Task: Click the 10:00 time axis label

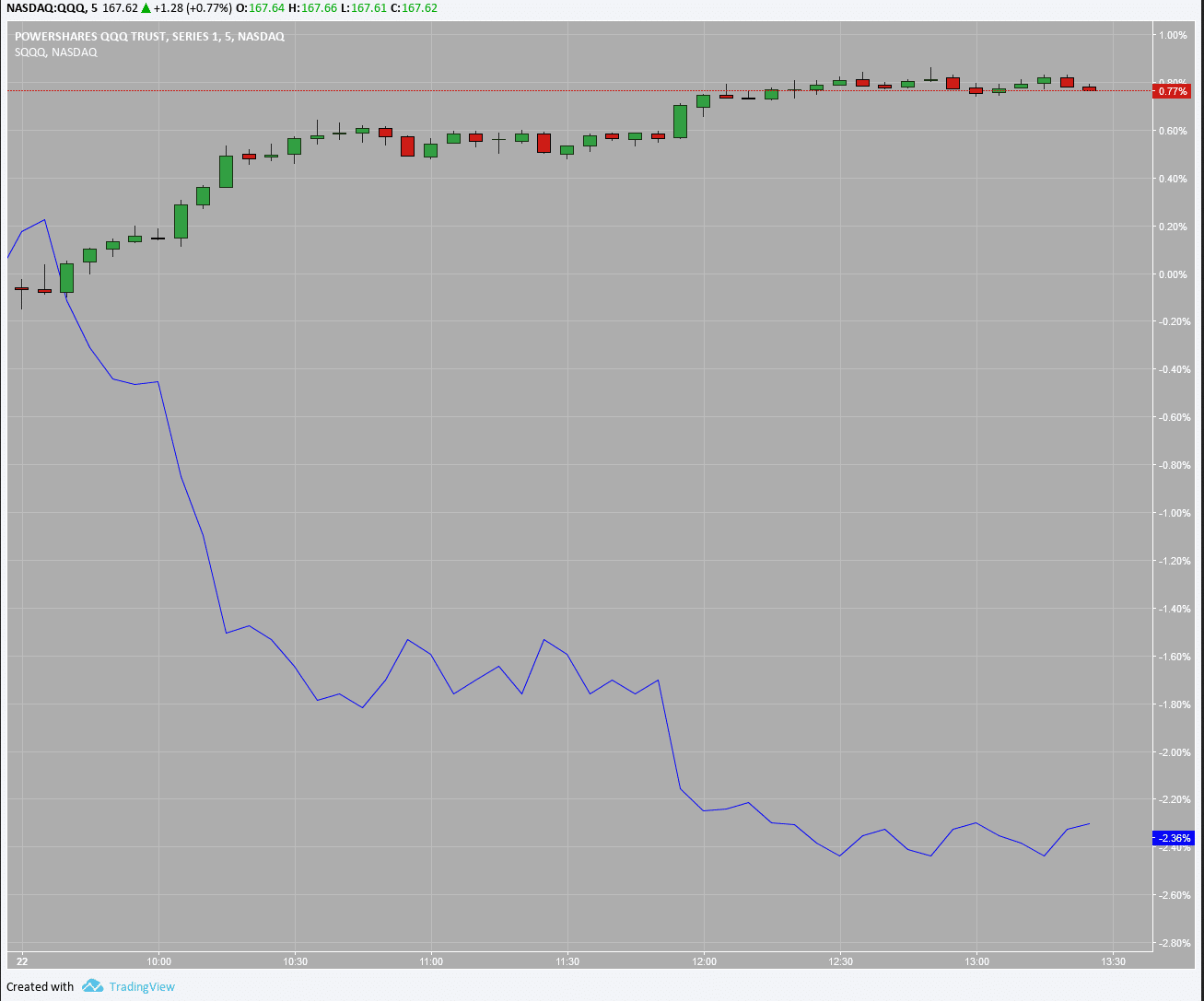Action: (159, 961)
